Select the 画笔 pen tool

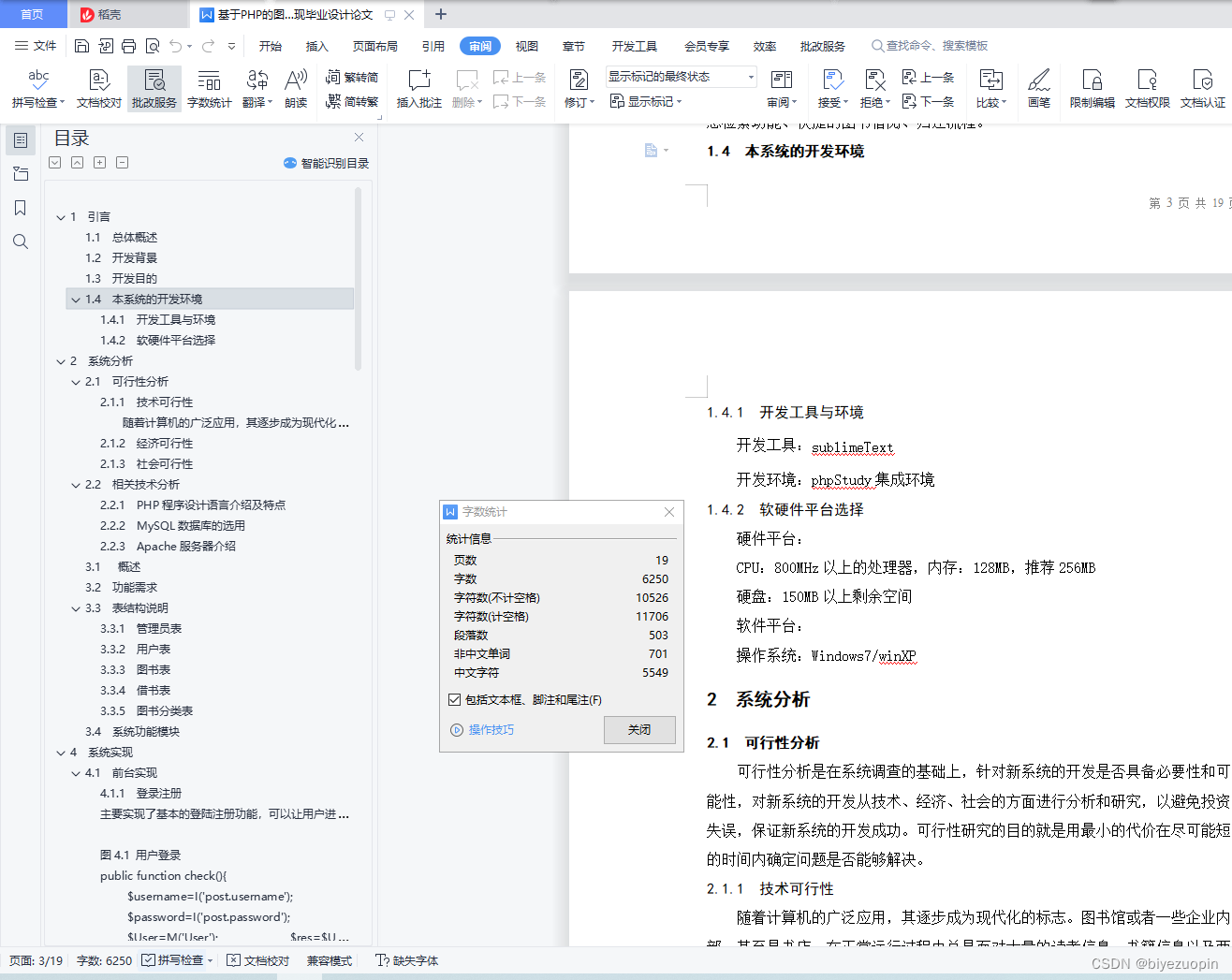[x=1039, y=89]
